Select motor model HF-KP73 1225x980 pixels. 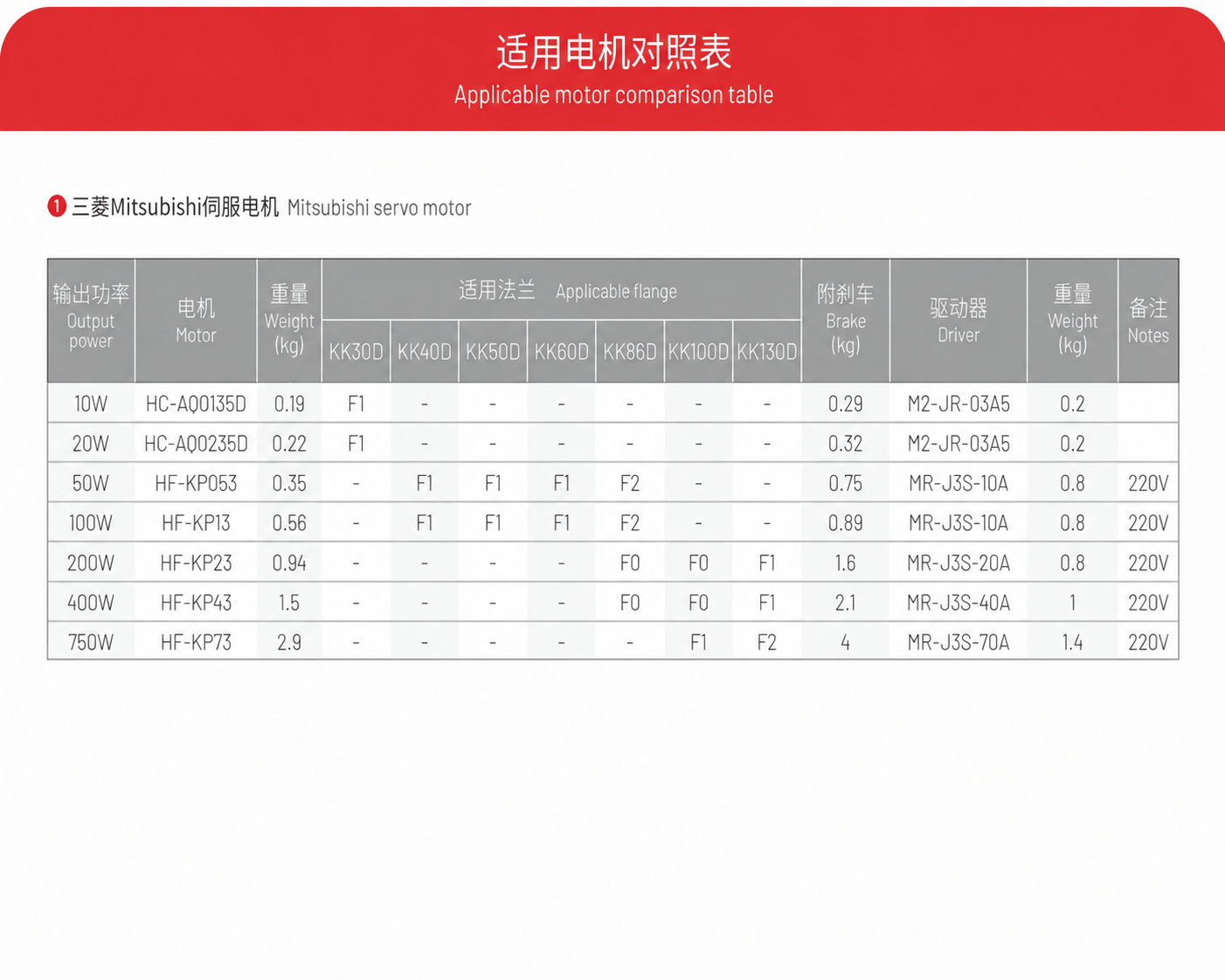pos(196,643)
